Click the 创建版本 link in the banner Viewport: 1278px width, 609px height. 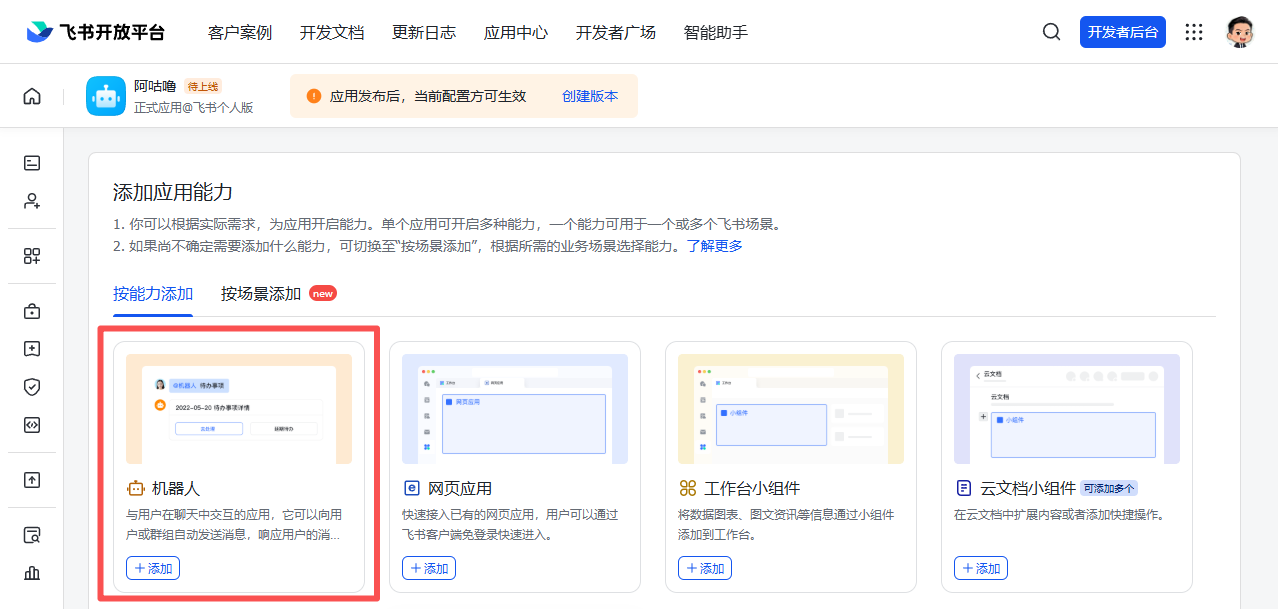tap(591, 95)
